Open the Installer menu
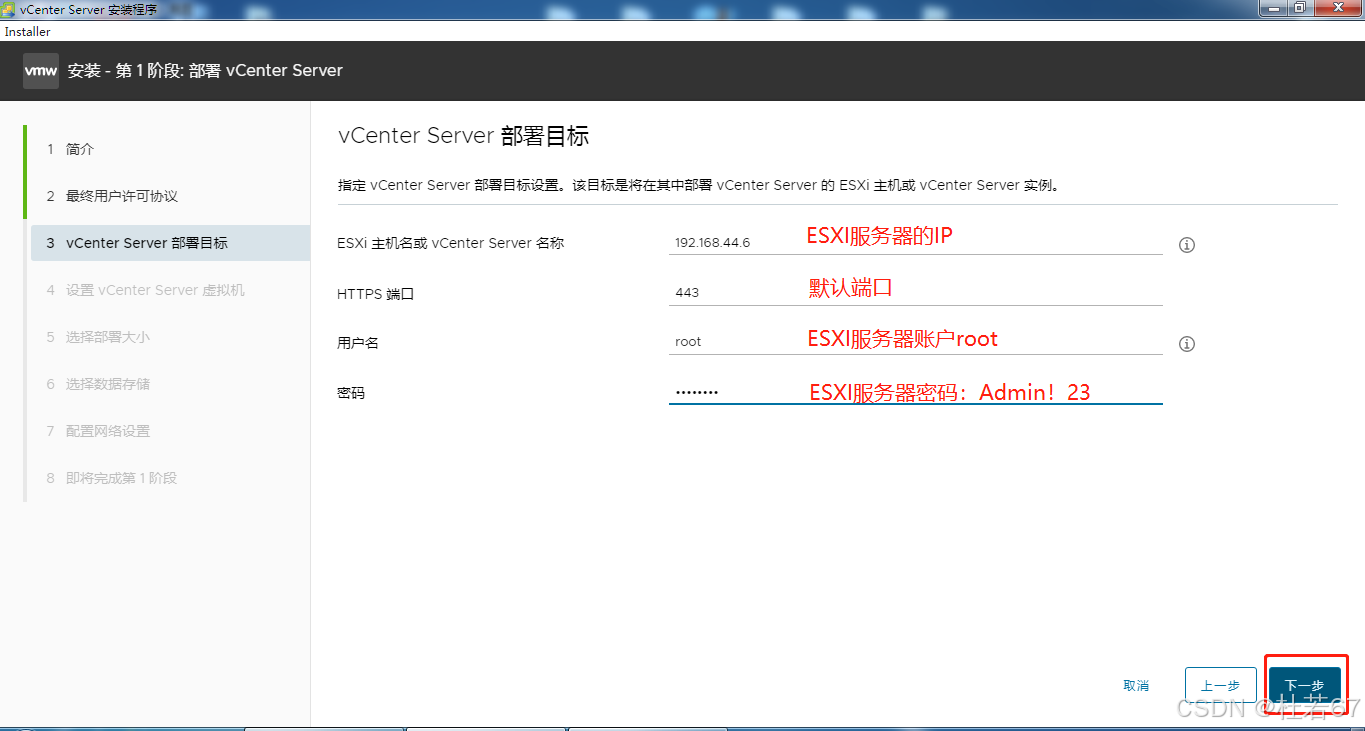The height and width of the screenshot is (731, 1365). pyautogui.click(x=27, y=32)
